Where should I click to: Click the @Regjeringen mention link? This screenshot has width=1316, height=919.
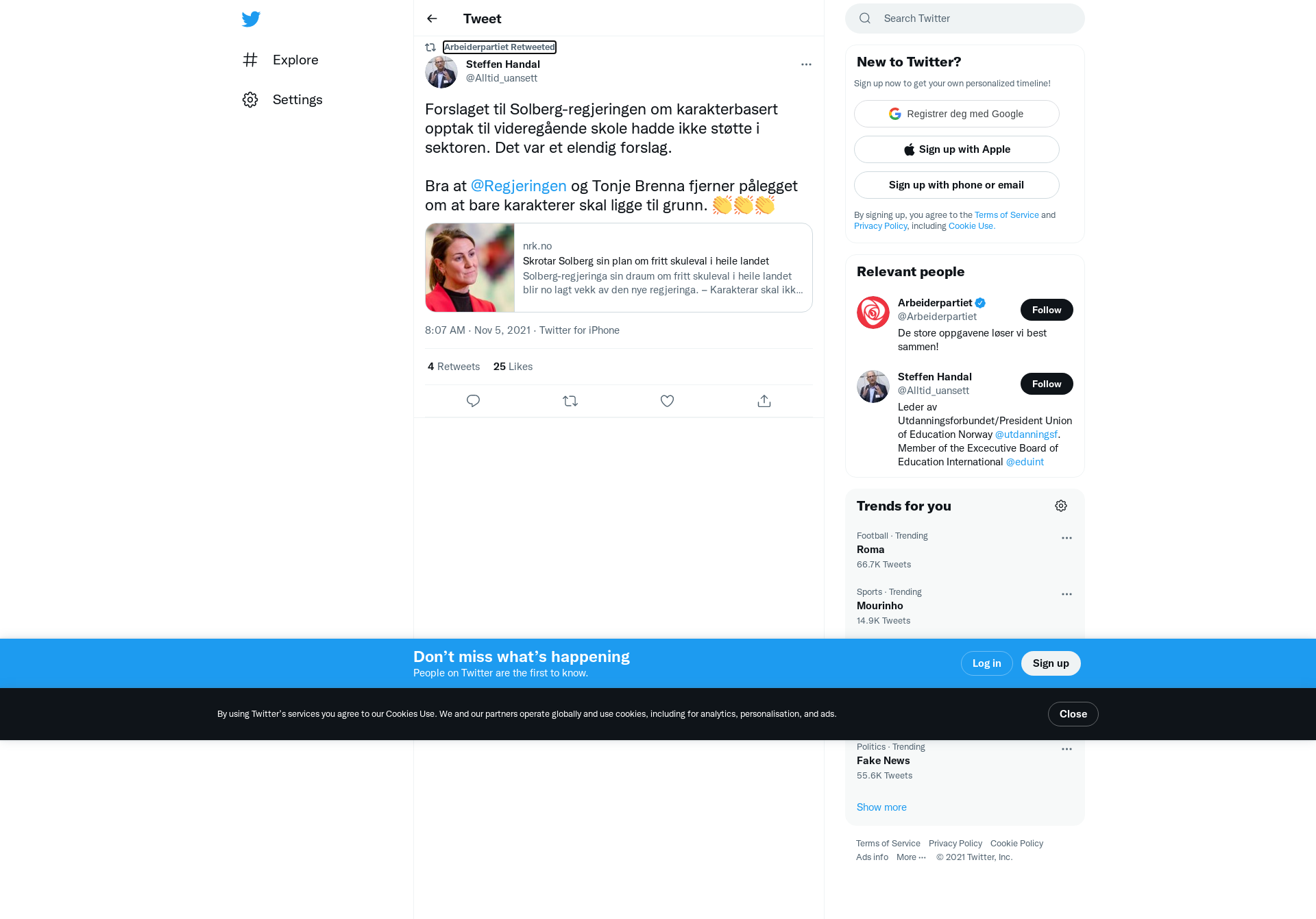pyautogui.click(x=519, y=186)
